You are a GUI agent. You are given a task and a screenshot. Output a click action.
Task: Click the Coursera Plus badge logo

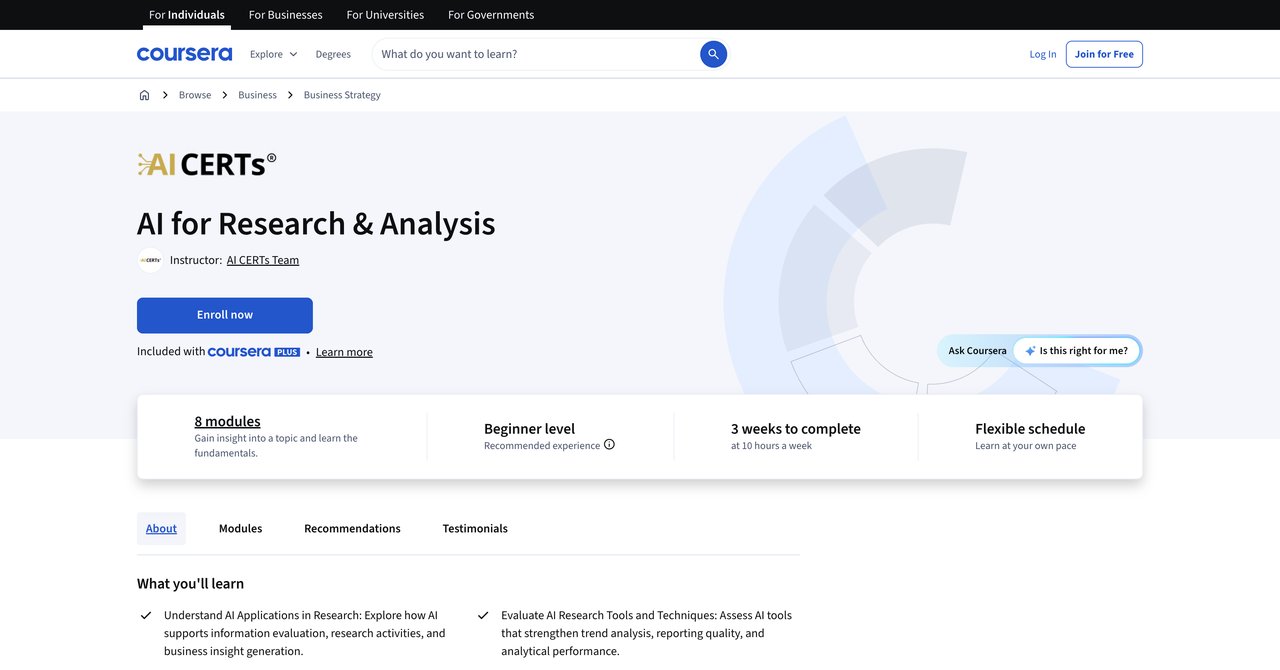point(254,352)
